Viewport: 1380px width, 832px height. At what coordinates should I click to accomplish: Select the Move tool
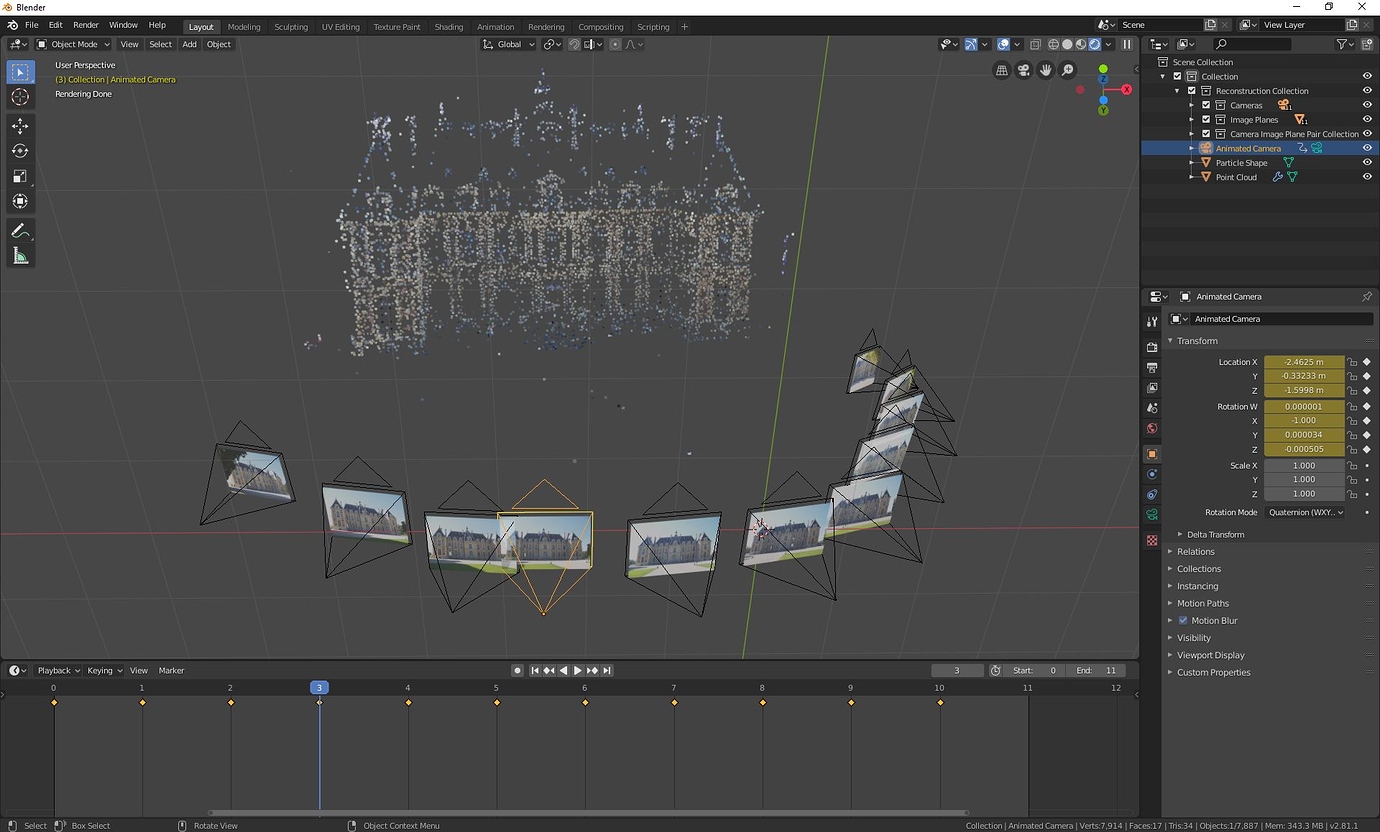coord(20,126)
